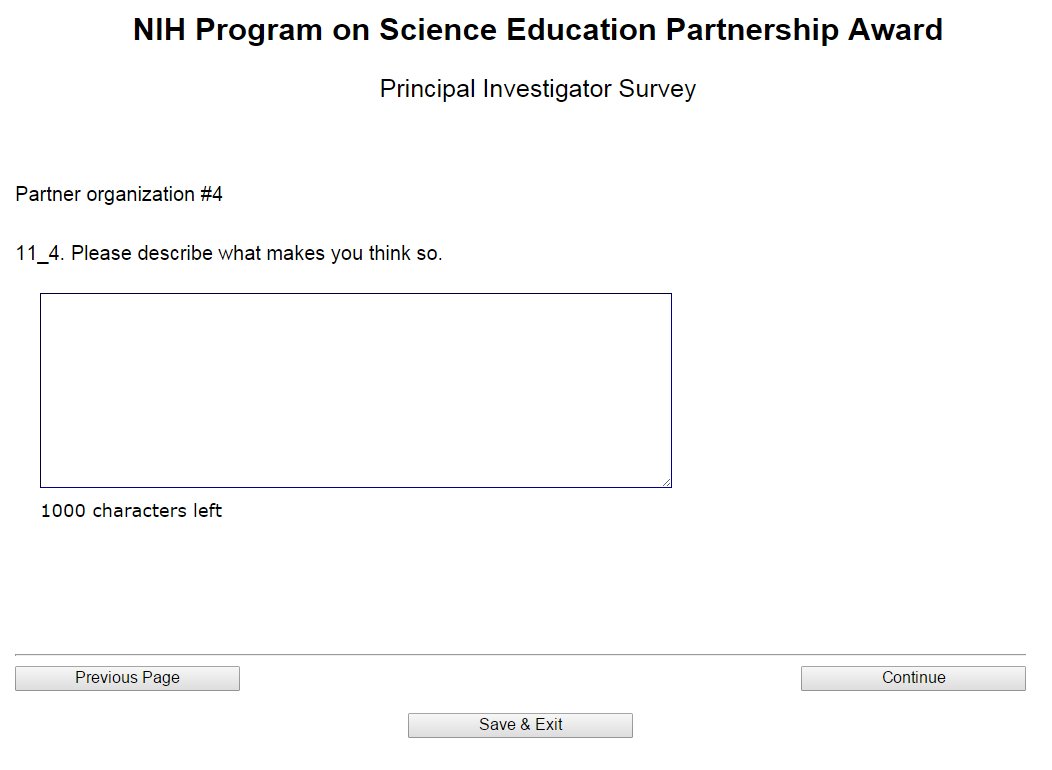The width and height of the screenshot is (1052, 770).
Task: Click the word 'NIH' in the title
Action: [x=159, y=30]
